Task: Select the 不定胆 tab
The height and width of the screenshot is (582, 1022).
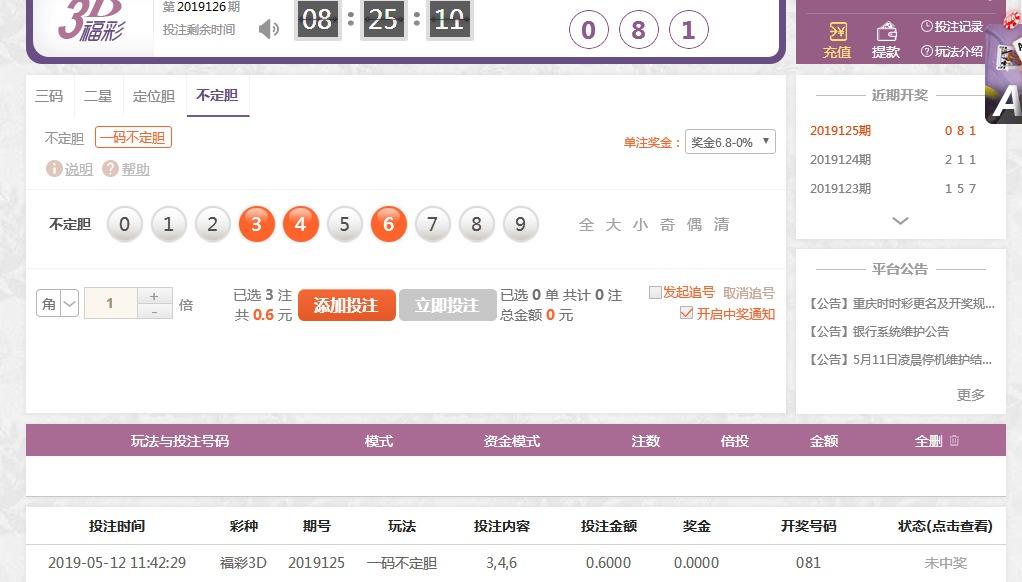Action: tap(217, 95)
